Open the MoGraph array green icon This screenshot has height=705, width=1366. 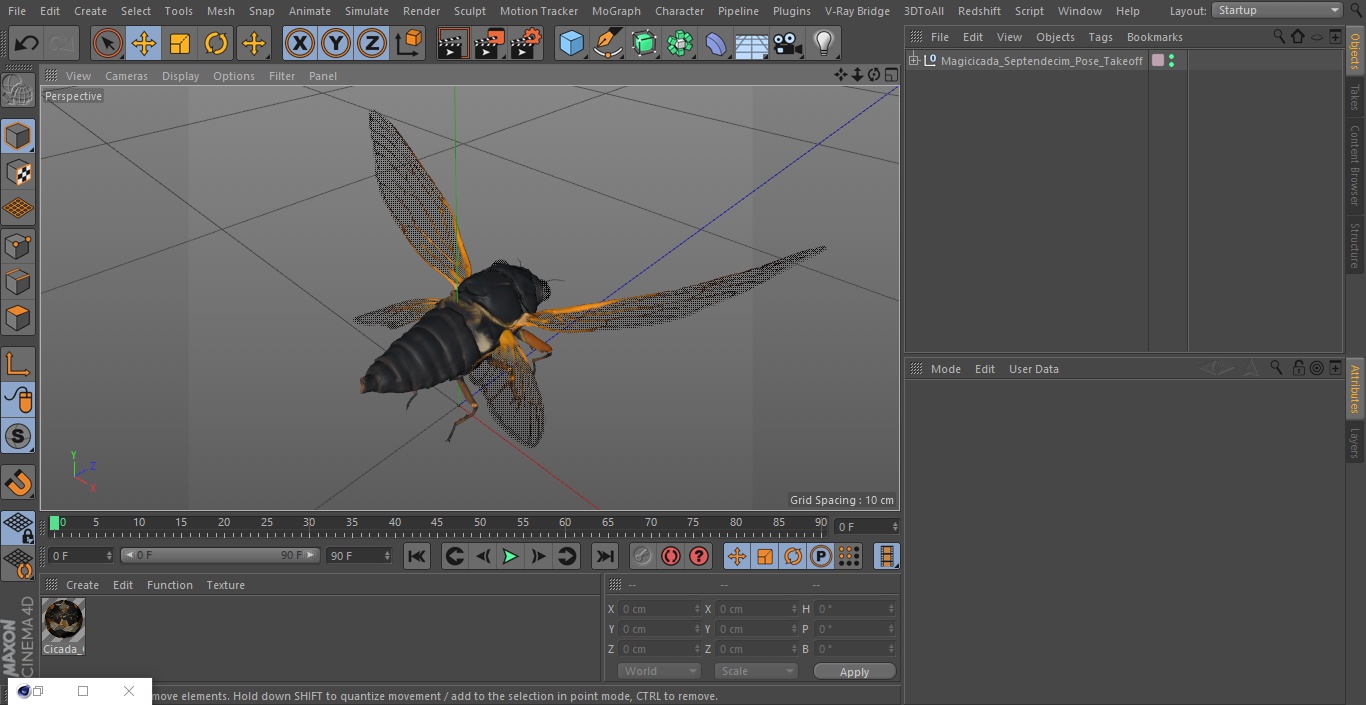(x=680, y=43)
